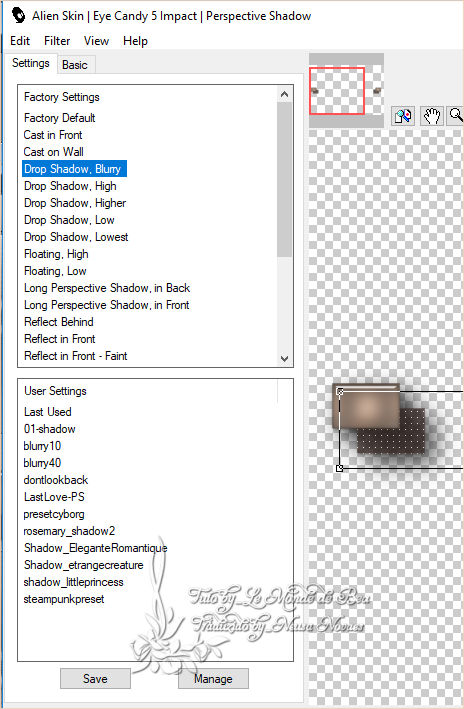The height and width of the screenshot is (709, 464).
Task: Open the Filter menu
Action: [x=57, y=41]
